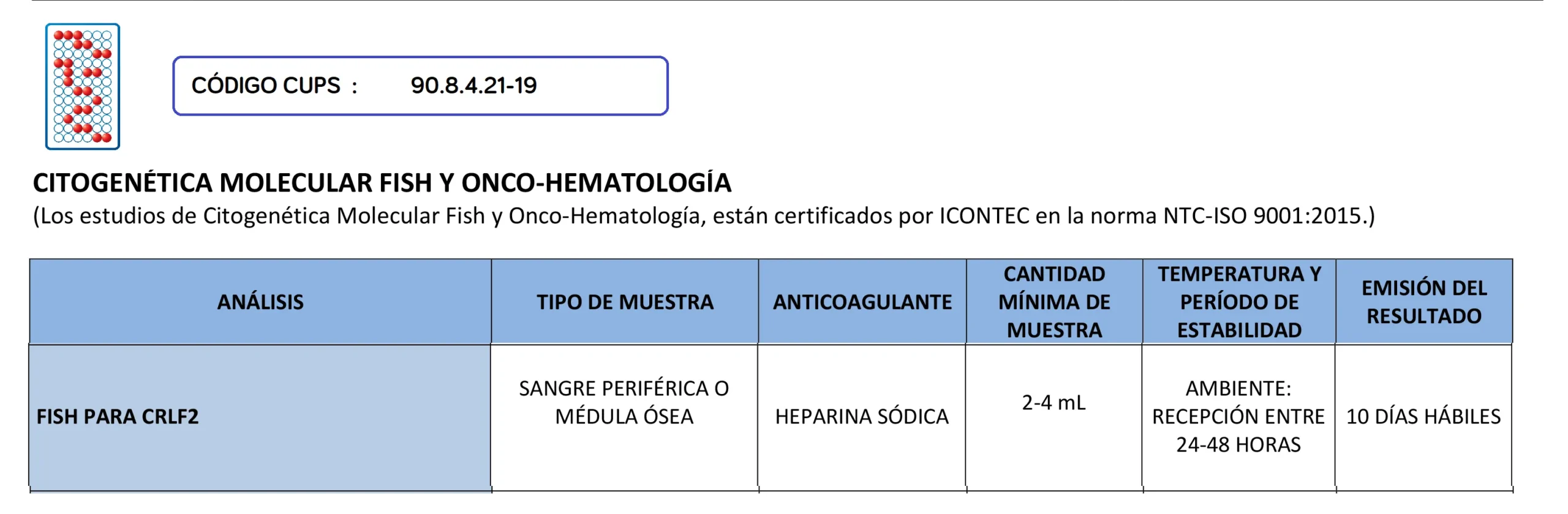Click the "TEMPERATURA Y PERÍODO DE ESTABILIDAD" header
1568x514 pixels.
click(x=1239, y=302)
